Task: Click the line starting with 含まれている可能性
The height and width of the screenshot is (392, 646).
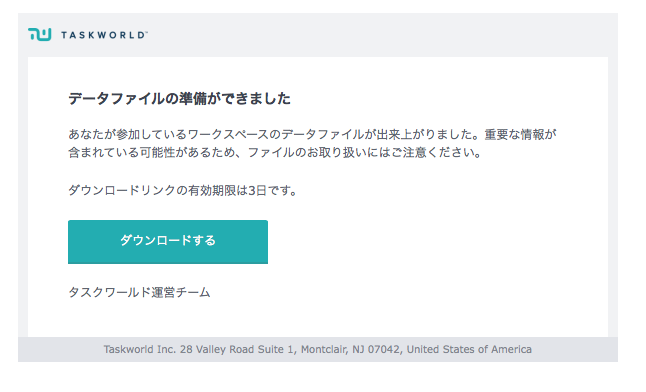Action: click(x=275, y=153)
